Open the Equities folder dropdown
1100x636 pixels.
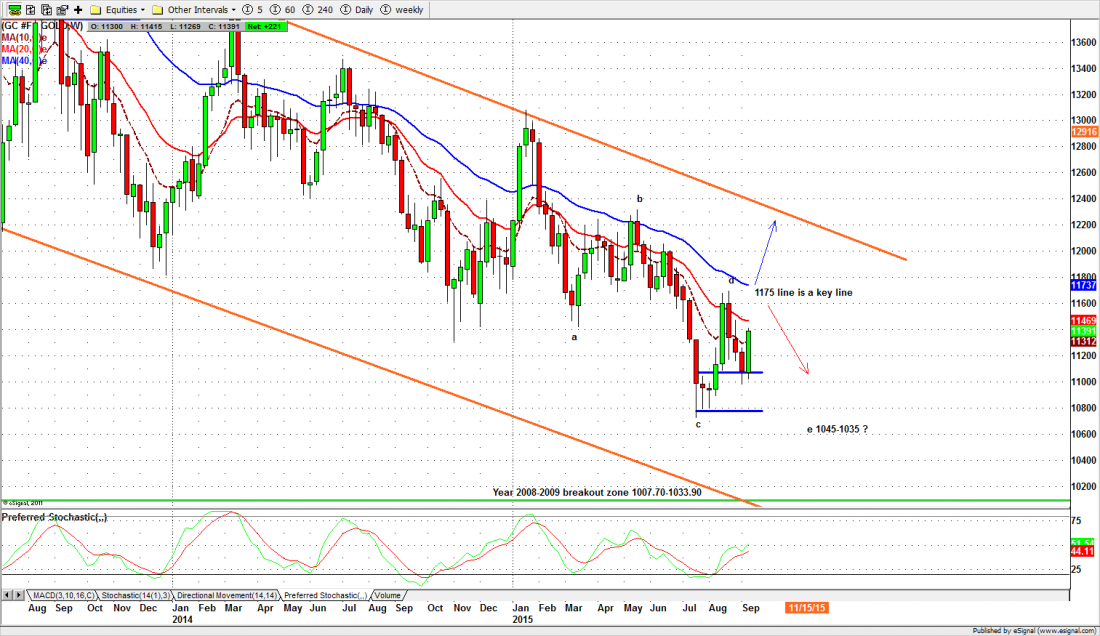coord(120,9)
